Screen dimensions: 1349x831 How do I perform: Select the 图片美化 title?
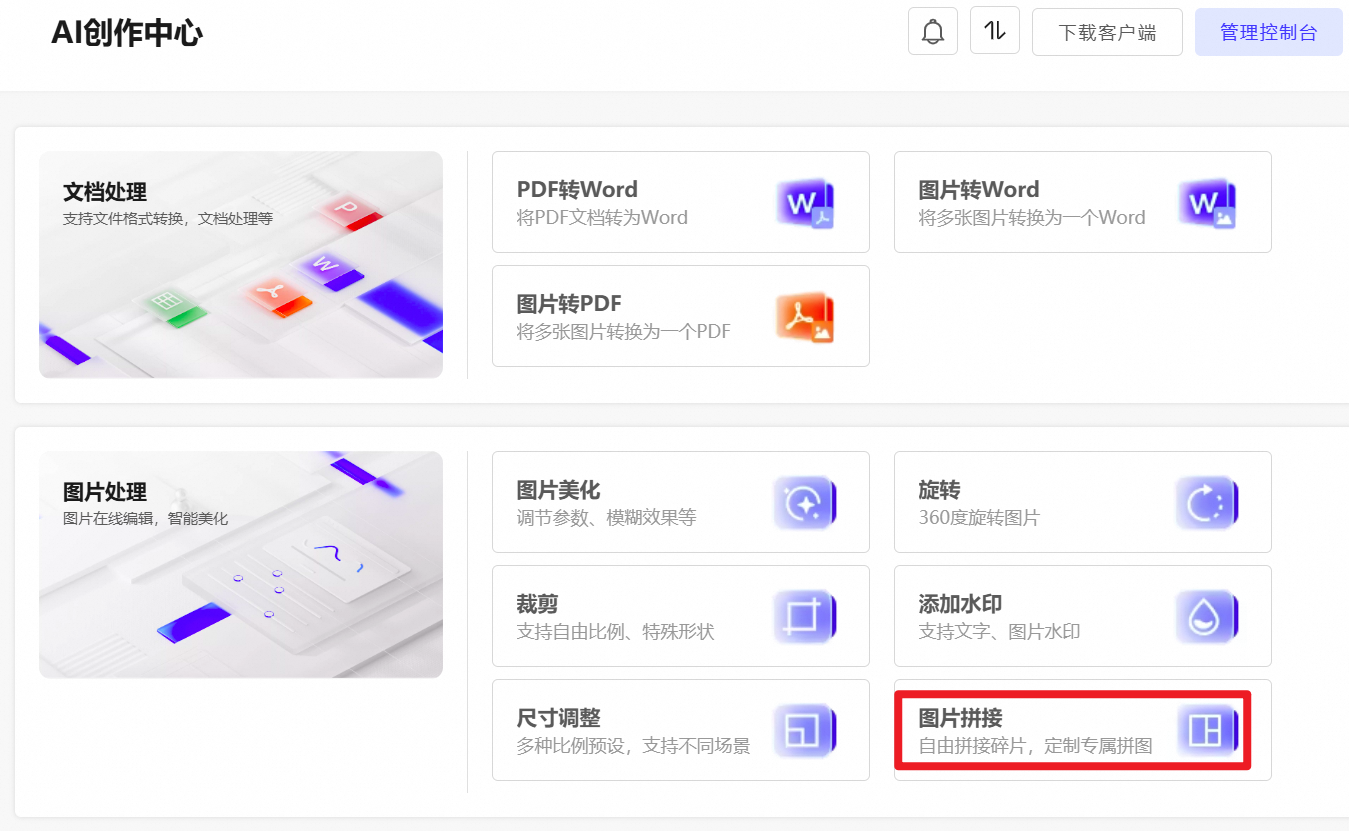(558, 490)
